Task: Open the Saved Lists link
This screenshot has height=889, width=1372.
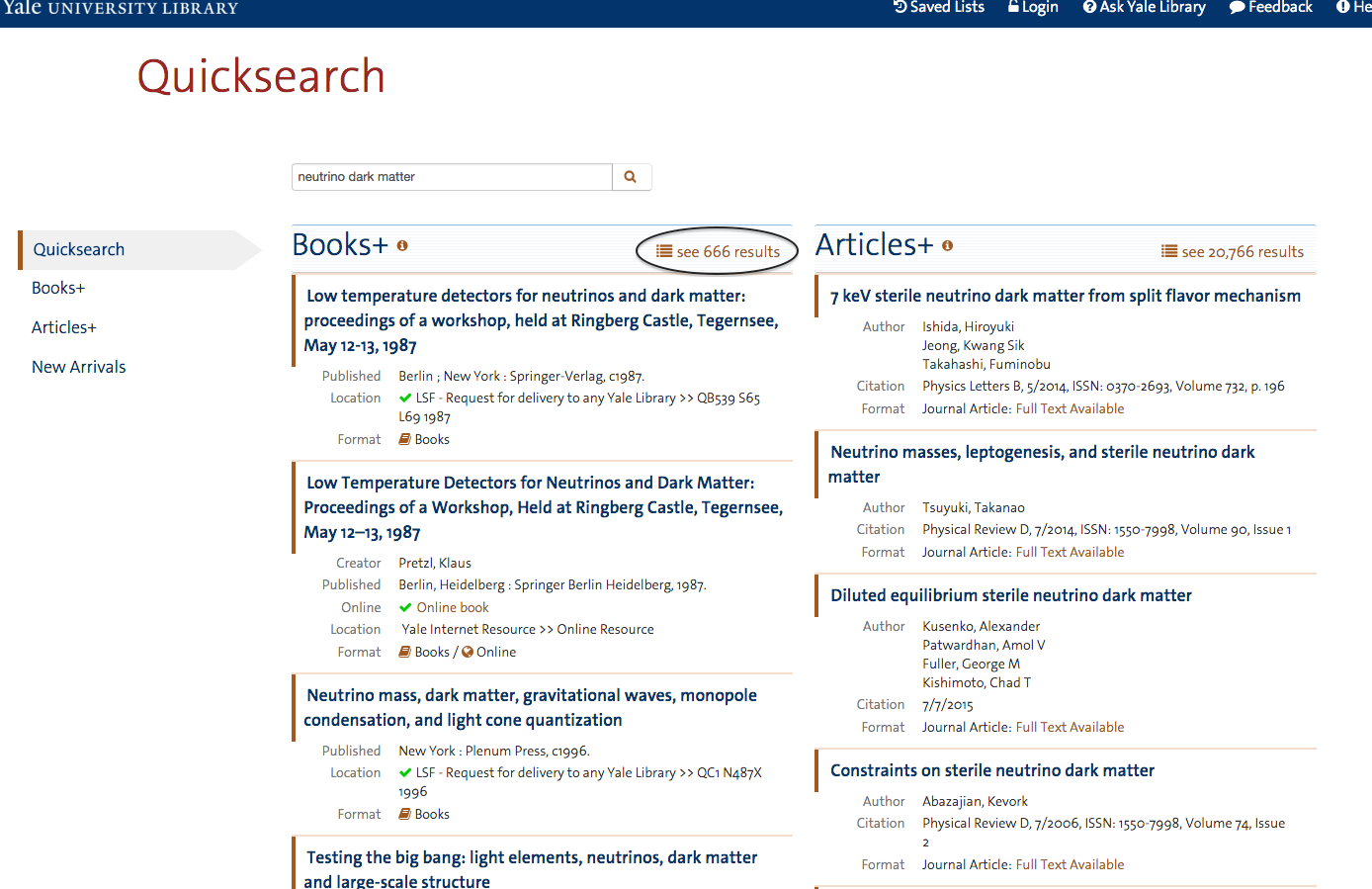Action: point(939,7)
